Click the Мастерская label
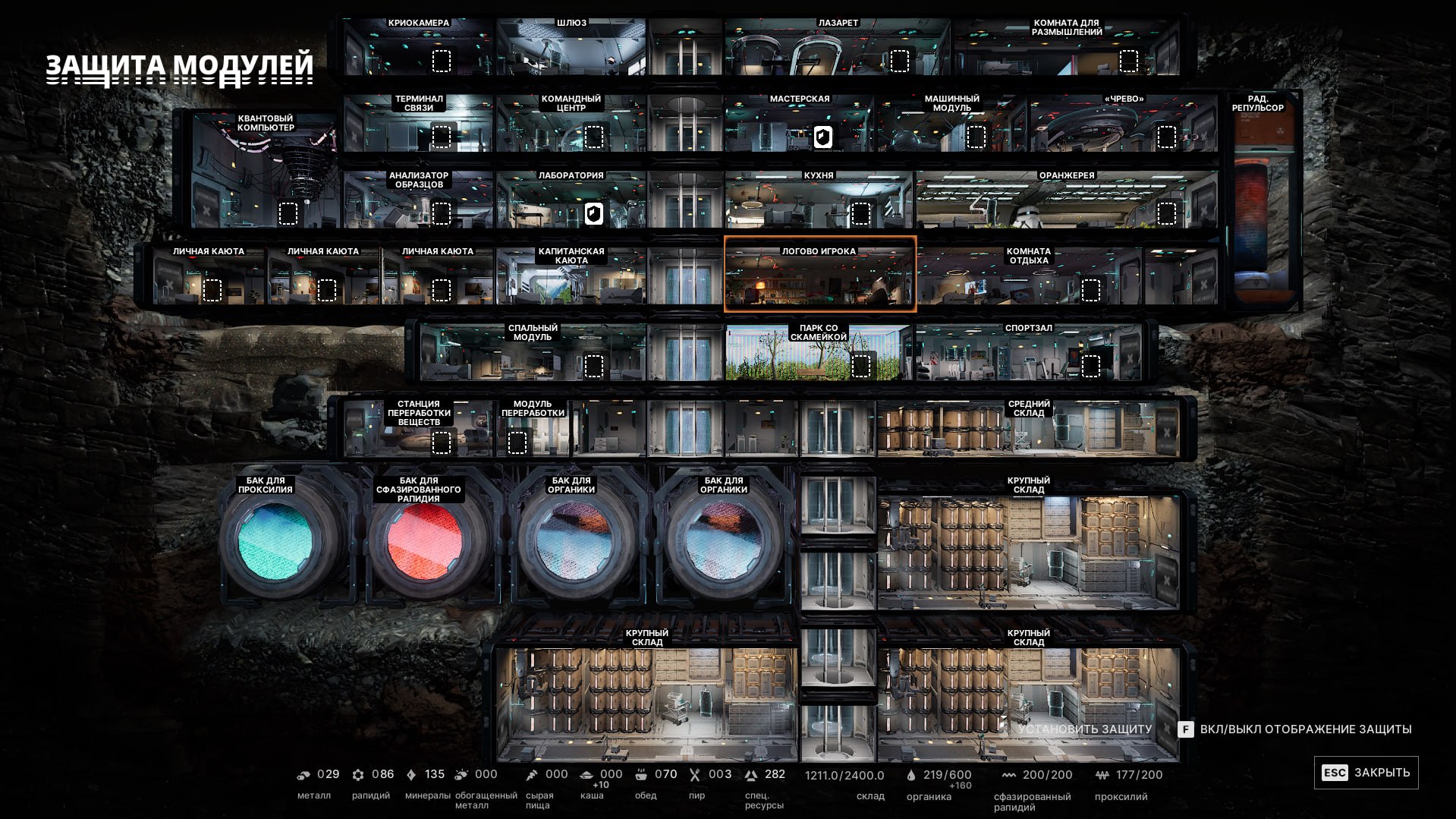1456x819 pixels. pyautogui.click(x=800, y=99)
